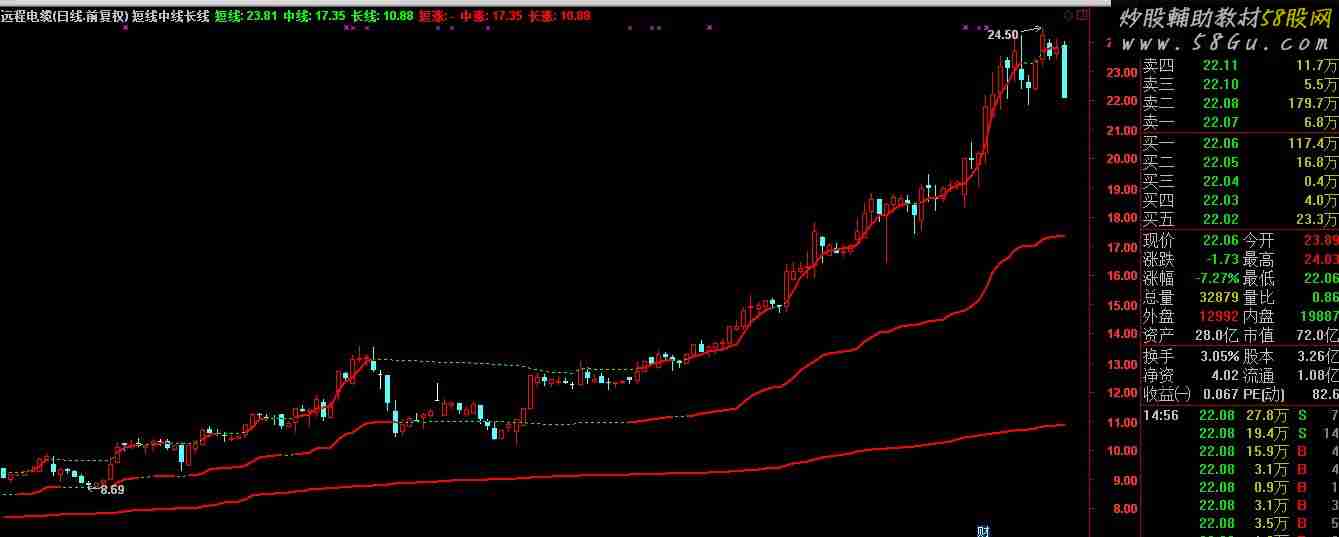Open the 财 finance marker on the timeline

[x=982, y=530]
